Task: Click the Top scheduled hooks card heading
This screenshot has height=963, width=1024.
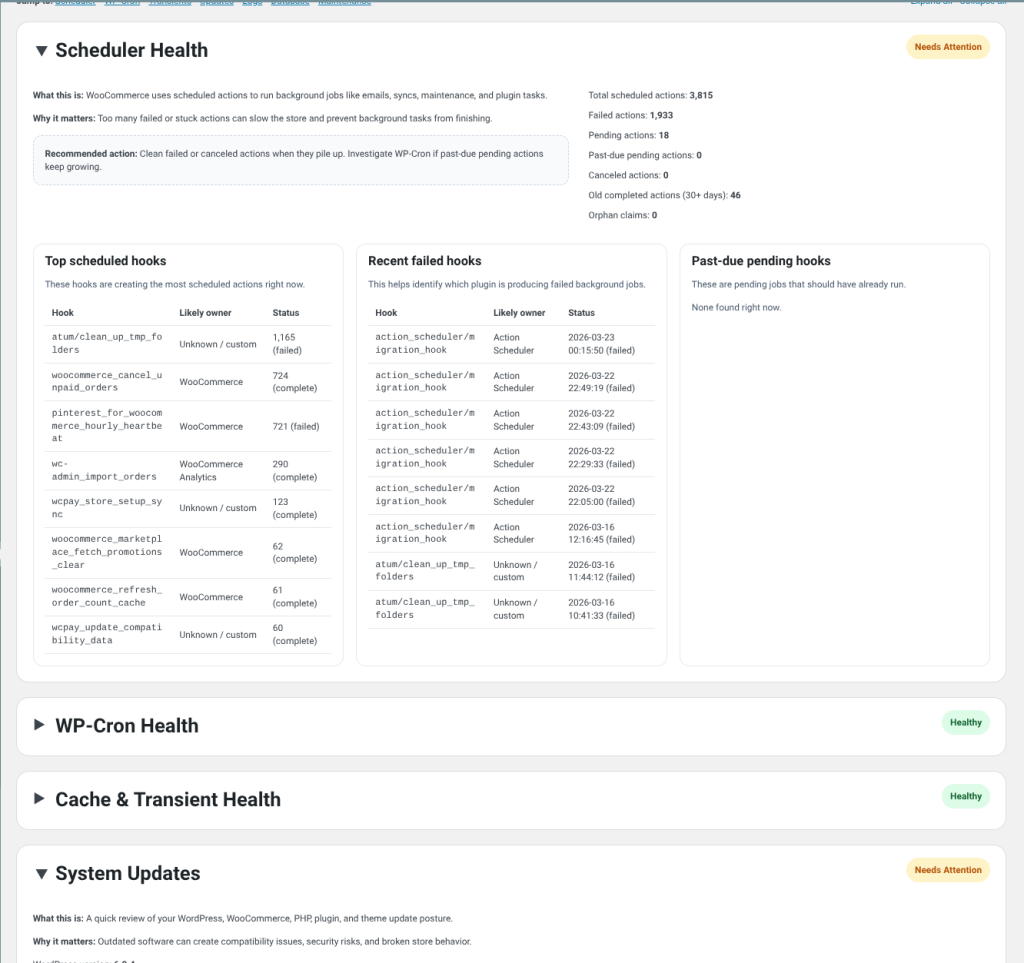Action: [105, 261]
